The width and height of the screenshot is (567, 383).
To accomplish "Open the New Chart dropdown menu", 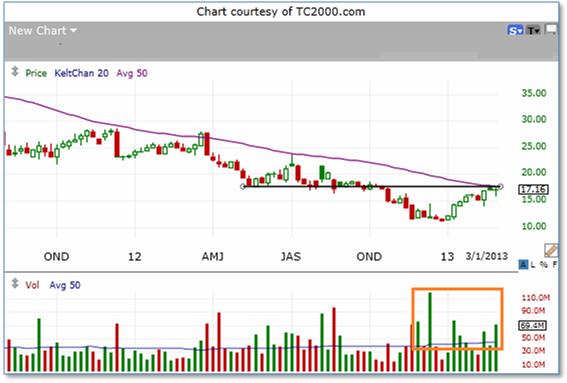I will [x=42, y=31].
